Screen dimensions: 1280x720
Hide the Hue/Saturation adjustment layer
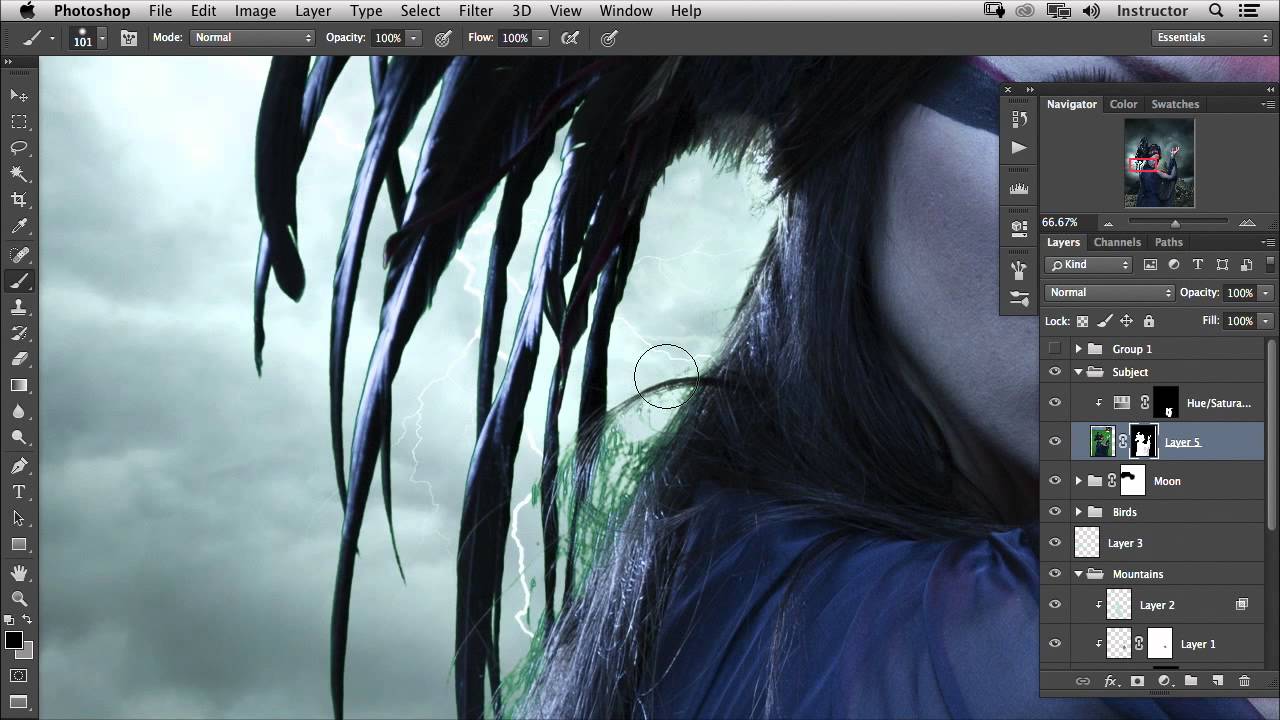coord(1054,403)
